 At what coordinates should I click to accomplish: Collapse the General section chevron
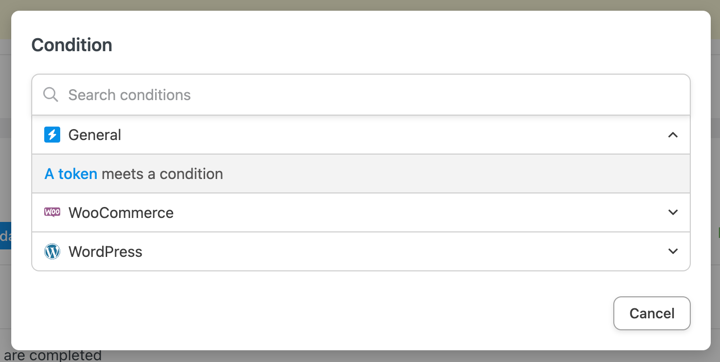click(673, 135)
